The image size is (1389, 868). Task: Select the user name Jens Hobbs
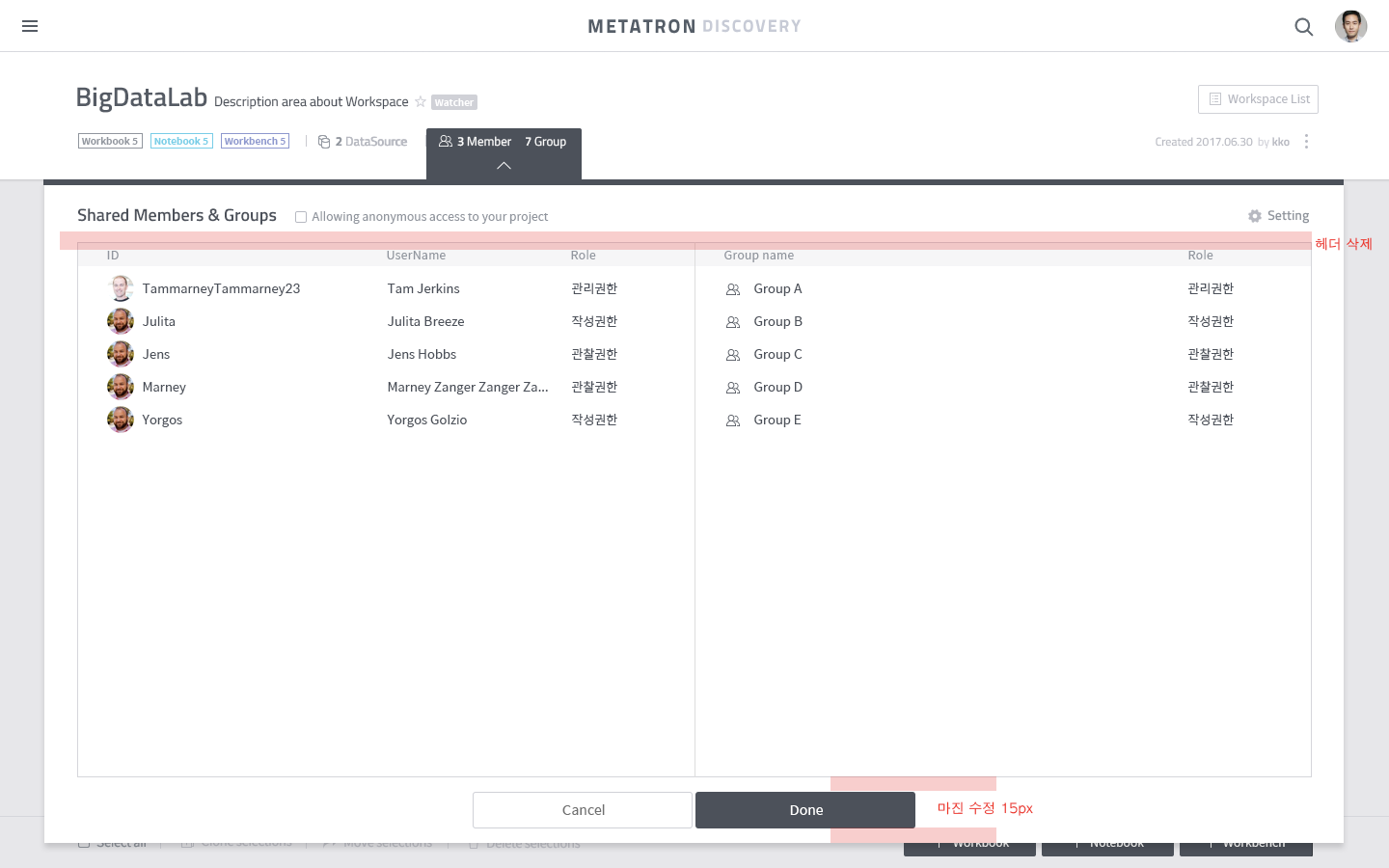coord(422,354)
